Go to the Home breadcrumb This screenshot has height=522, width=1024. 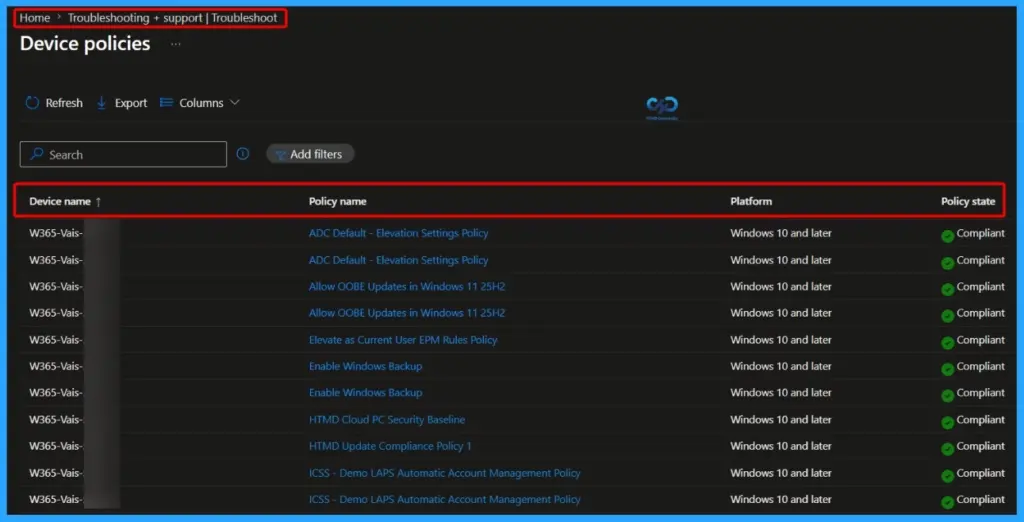35,18
